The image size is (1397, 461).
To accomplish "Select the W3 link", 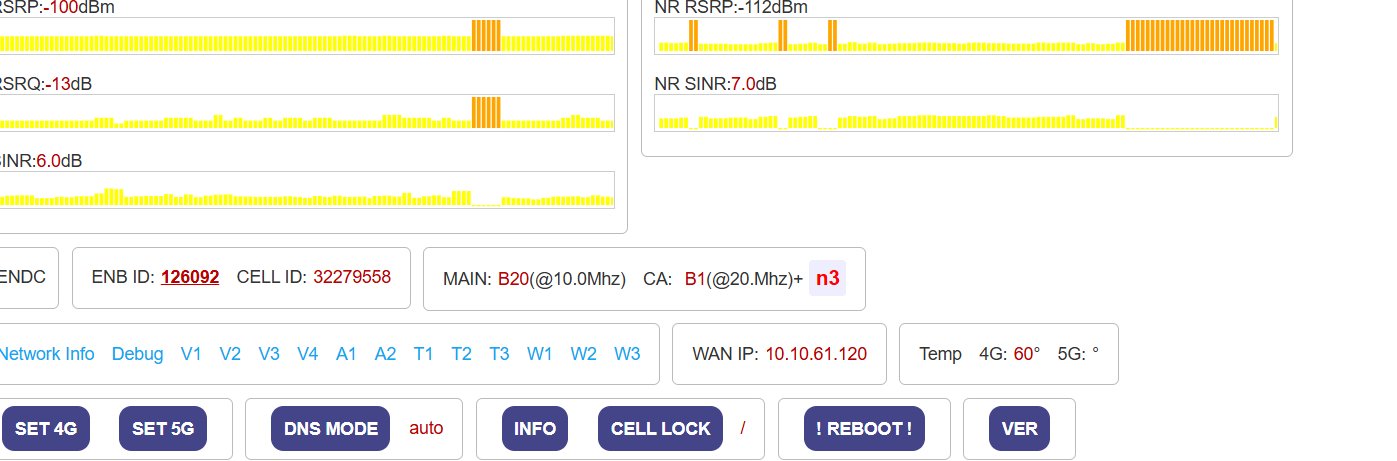I will pyautogui.click(x=627, y=354).
